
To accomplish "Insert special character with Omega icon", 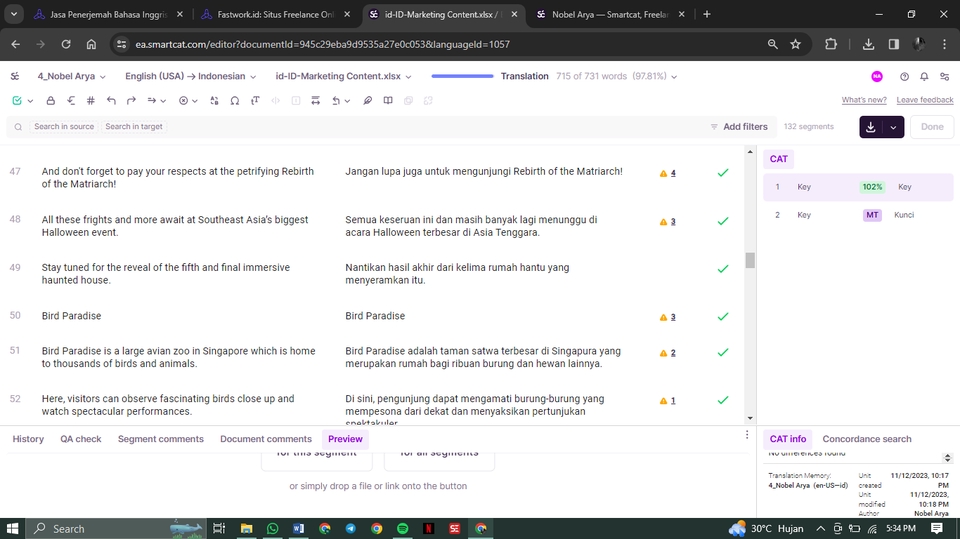I will pos(234,100).
